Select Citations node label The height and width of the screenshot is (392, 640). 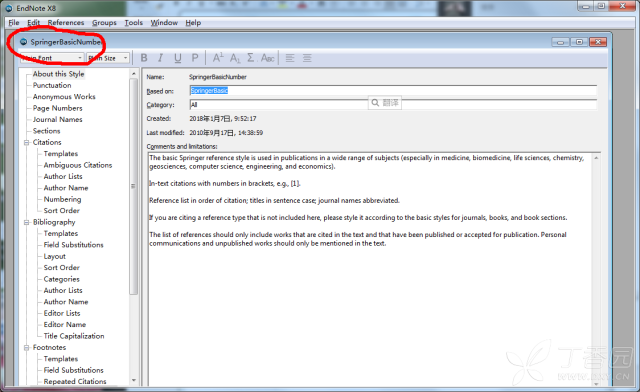point(47,143)
